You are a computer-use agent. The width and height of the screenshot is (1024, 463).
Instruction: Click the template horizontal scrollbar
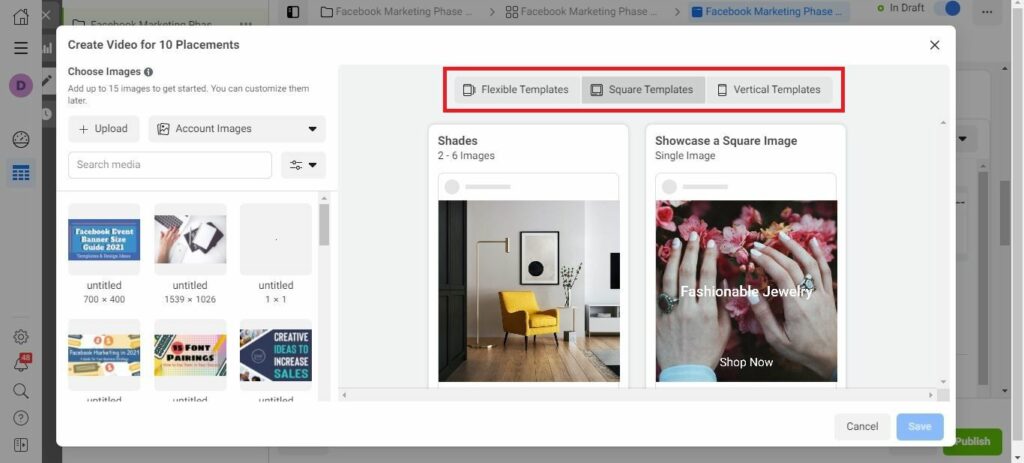[x=637, y=395]
